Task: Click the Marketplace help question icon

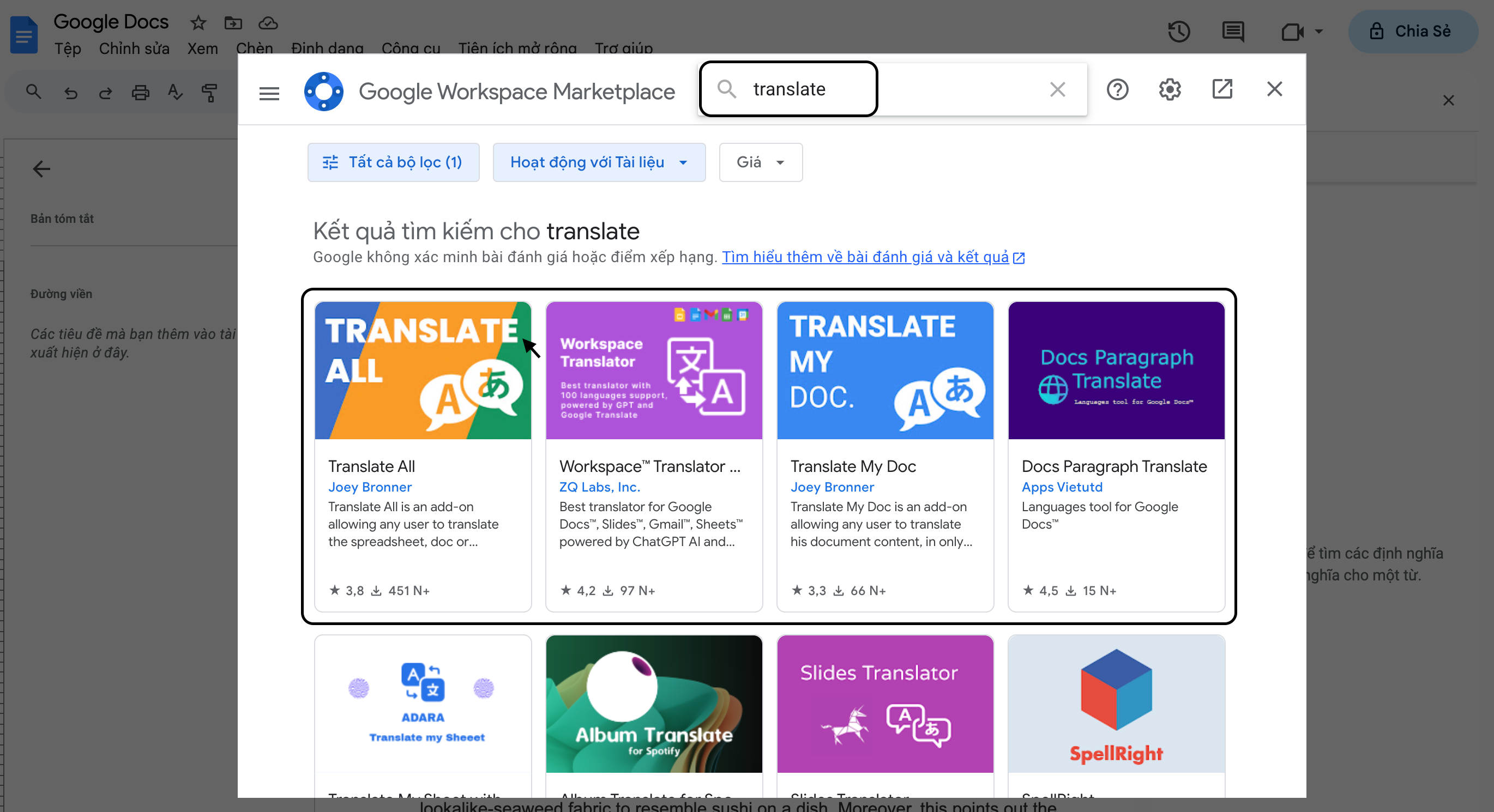Action: tap(1117, 90)
